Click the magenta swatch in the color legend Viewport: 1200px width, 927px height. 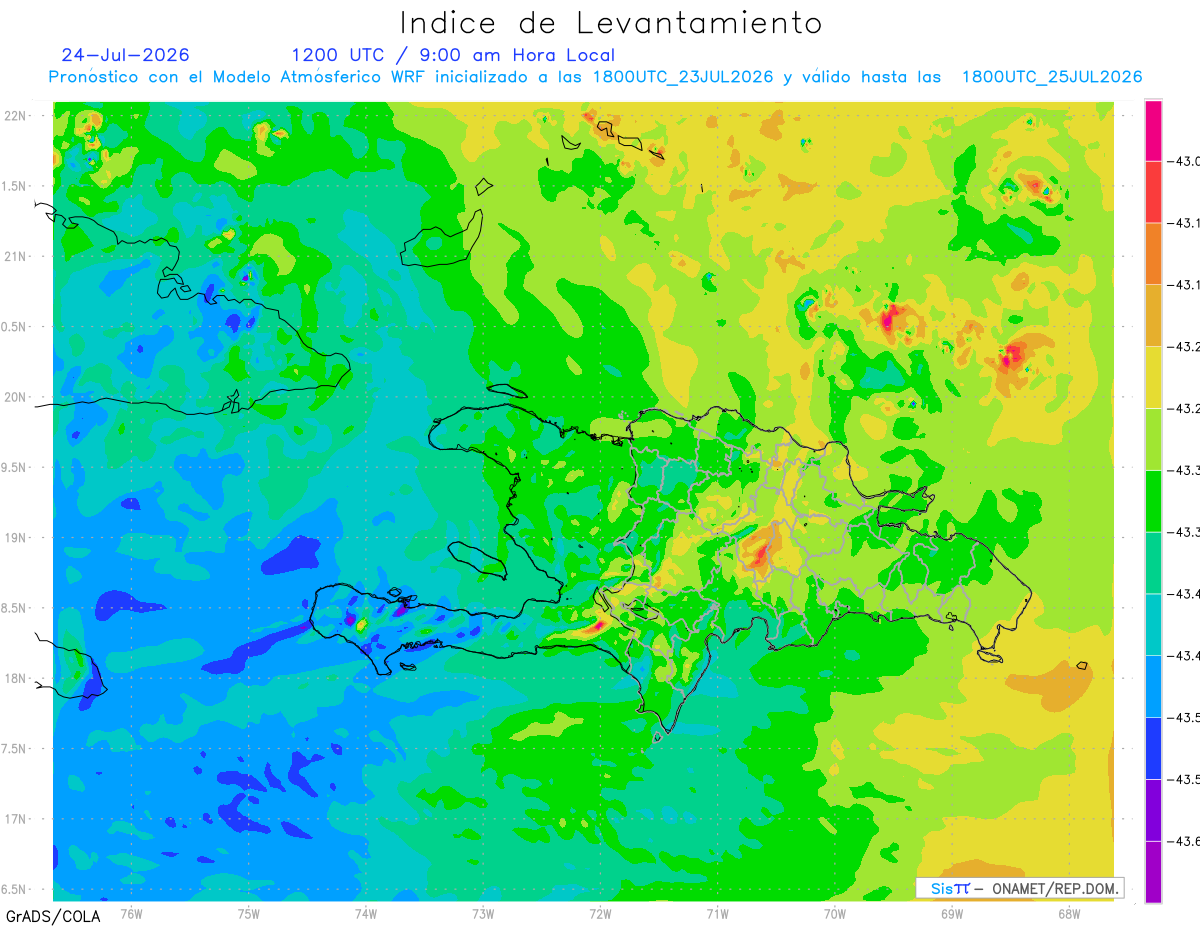point(1153,131)
